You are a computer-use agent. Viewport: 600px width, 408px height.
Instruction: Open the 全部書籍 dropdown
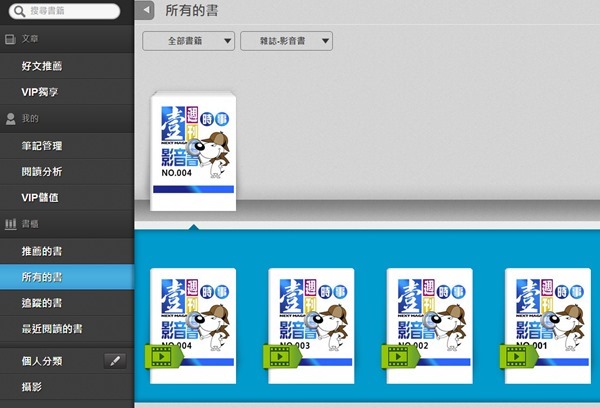(x=188, y=41)
